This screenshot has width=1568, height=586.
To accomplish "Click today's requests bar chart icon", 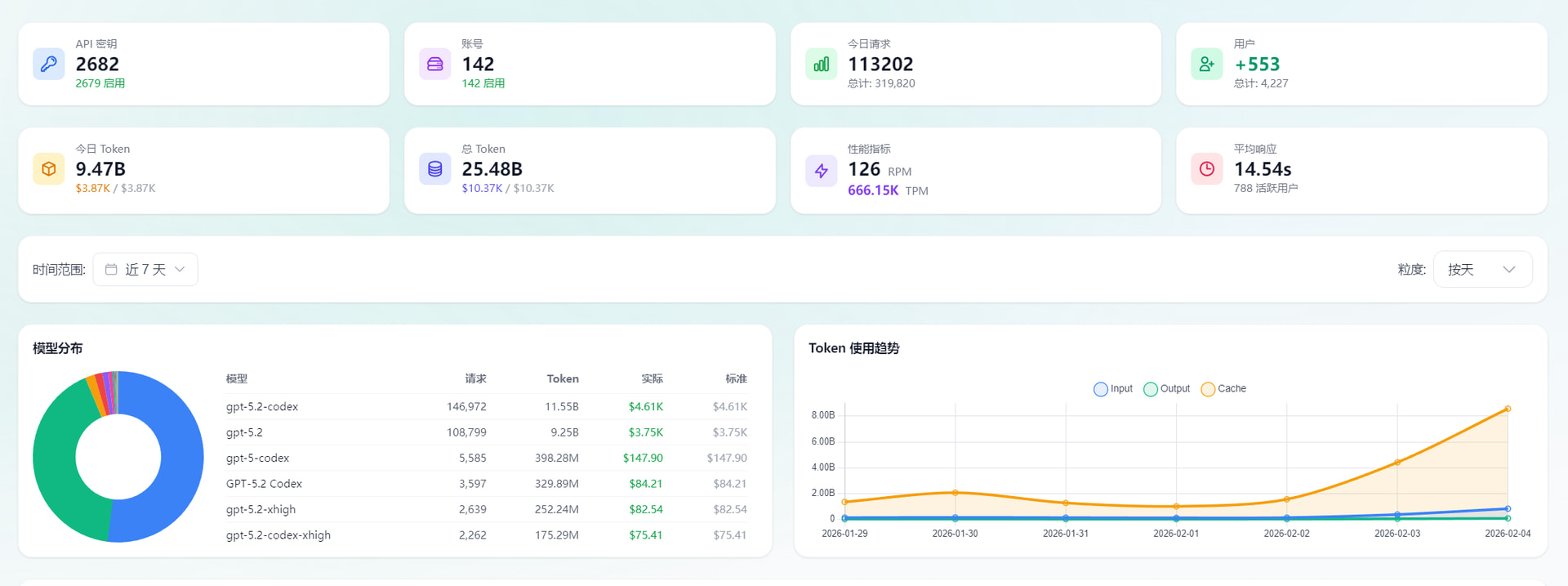I will tap(822, 64).
